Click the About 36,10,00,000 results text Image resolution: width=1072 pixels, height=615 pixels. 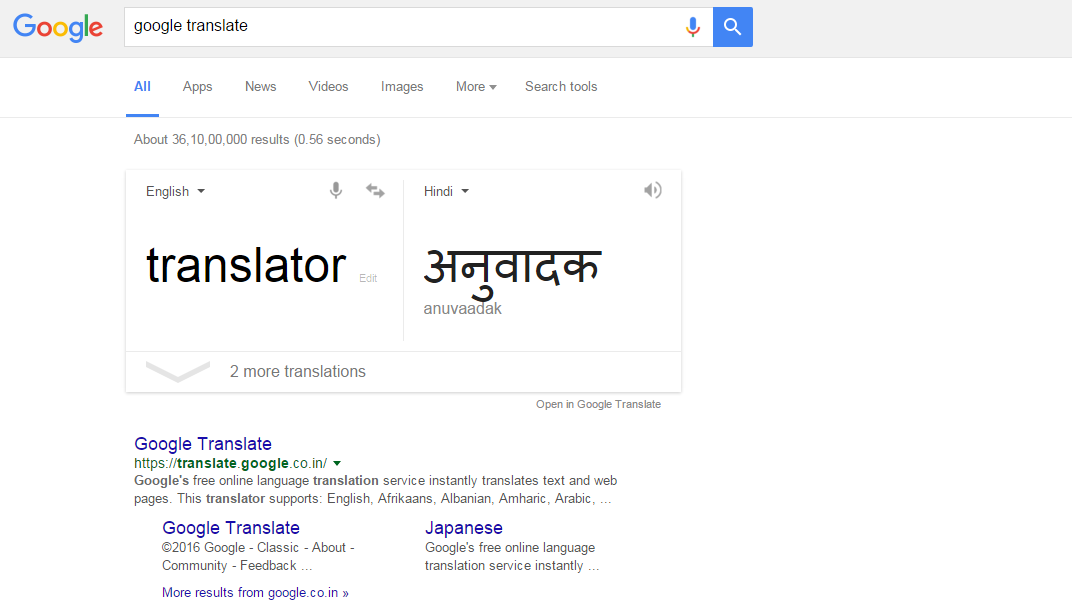[257, 139]
